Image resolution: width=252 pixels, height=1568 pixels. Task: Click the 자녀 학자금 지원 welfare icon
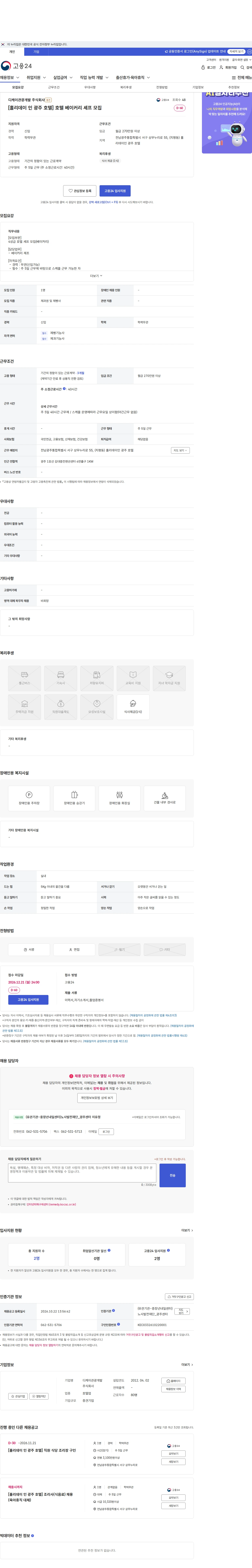coord(169,678)
